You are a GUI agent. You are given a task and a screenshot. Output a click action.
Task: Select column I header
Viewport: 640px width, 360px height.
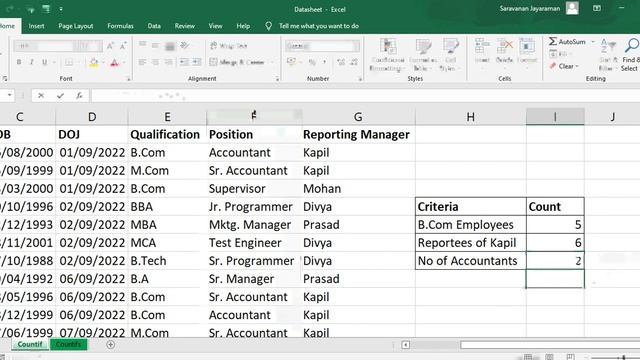point(555,117)
